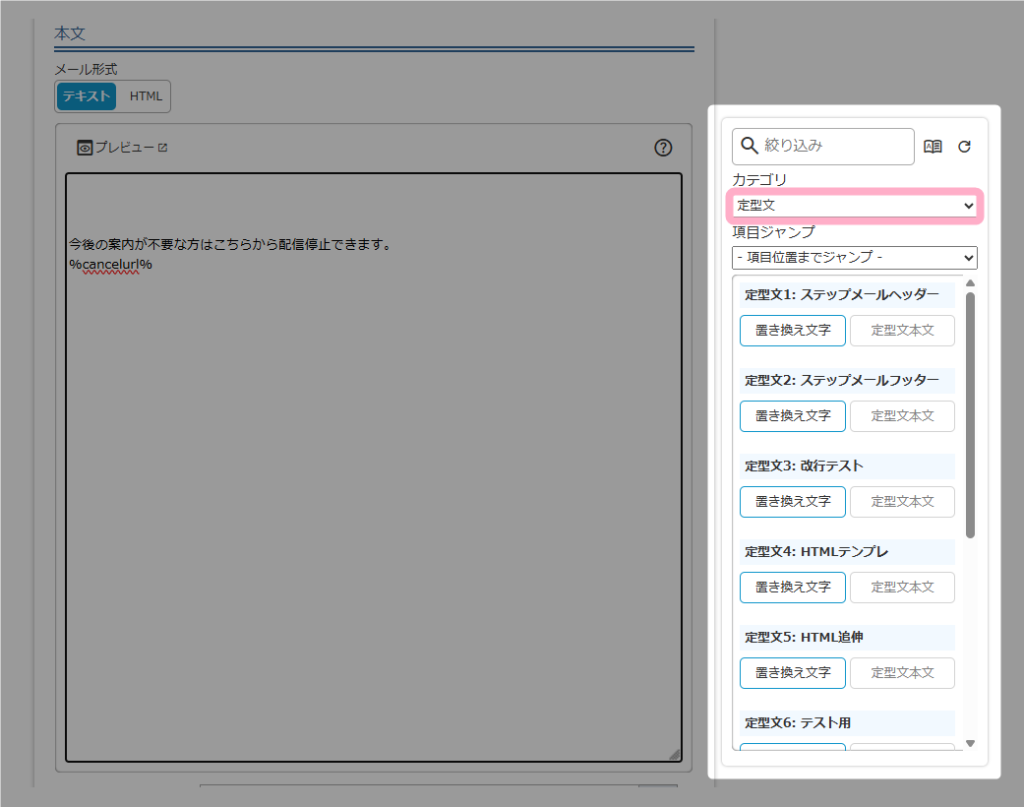Switch mail format to HTML
1024x807 pixels.
pos(145,96)
